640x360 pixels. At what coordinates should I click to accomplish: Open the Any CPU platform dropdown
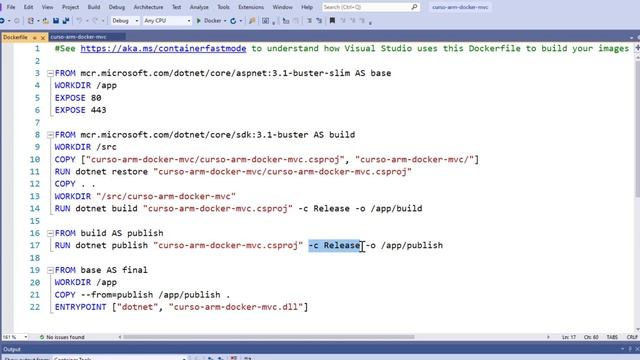pyautogui.click(x=167, y=21)
